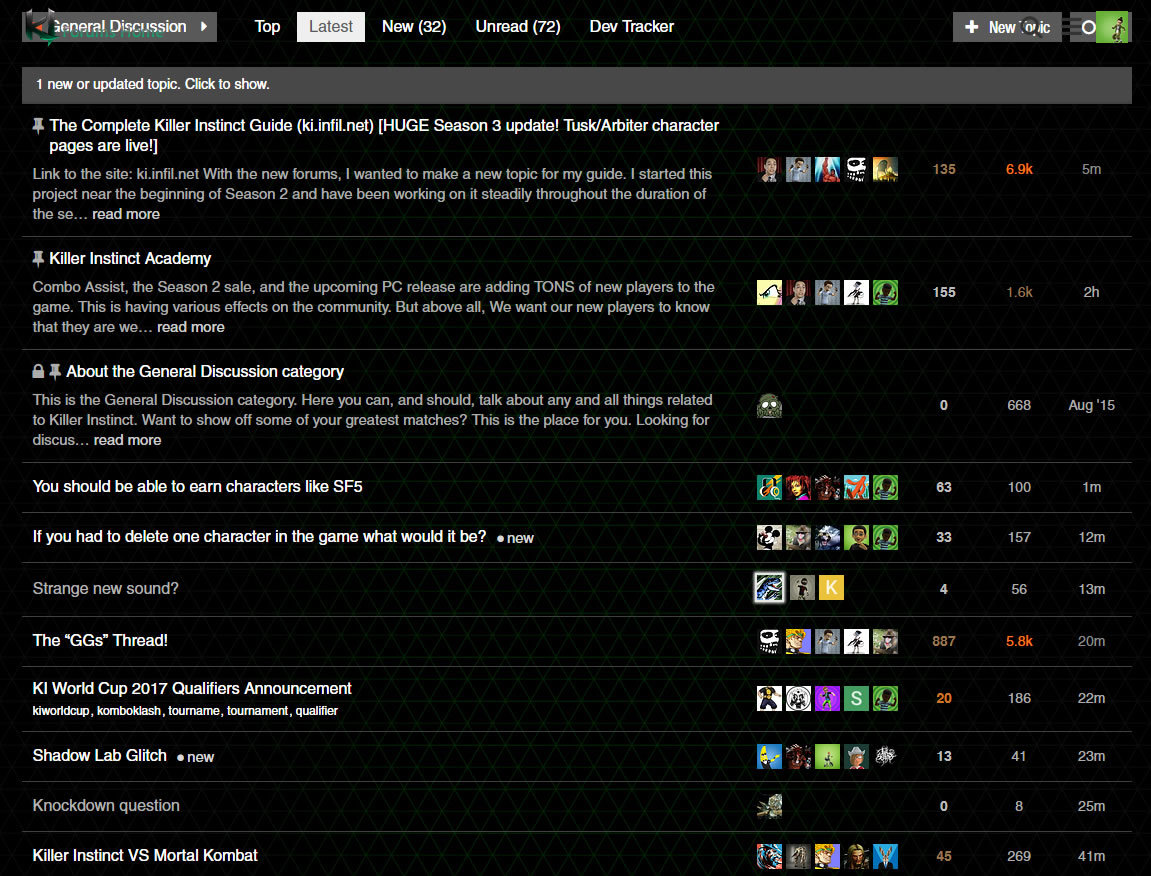Open the Dev Tracker tab
Image resolution: width=1151 pixels, height=876 pixels.
pyautogui.click(x=631, y=27)
